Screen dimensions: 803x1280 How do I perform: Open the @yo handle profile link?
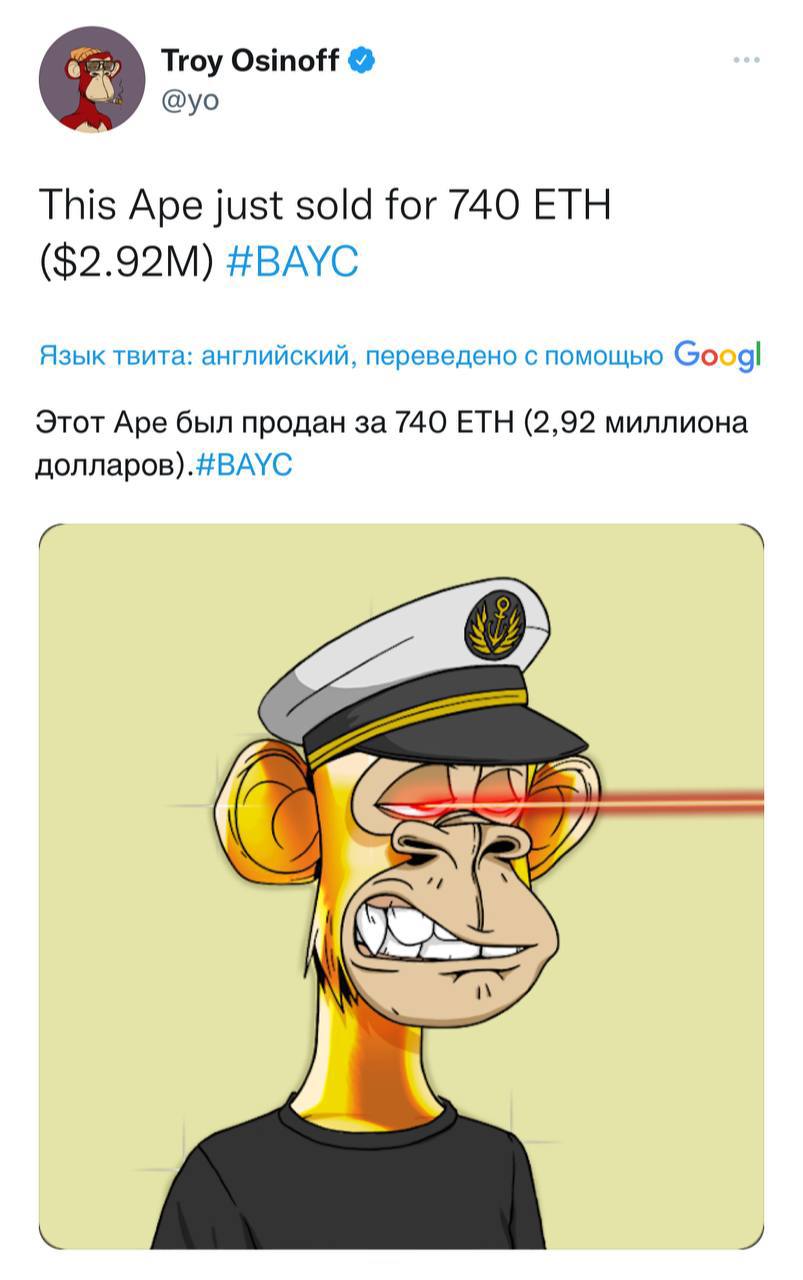point(190,101)
